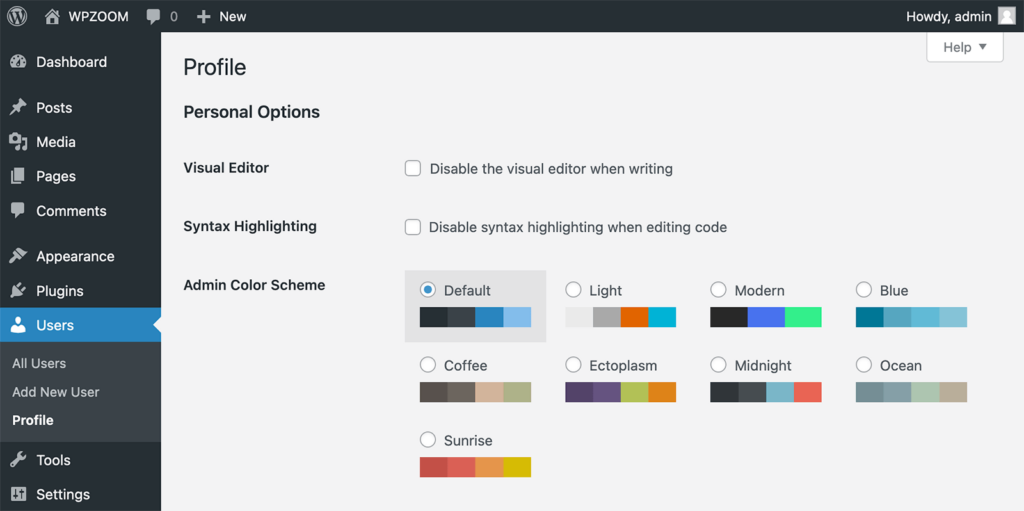Click the Plugins plug icon
The width and height of the screenshot is (1024, 511).
click(x=18, y=291)
